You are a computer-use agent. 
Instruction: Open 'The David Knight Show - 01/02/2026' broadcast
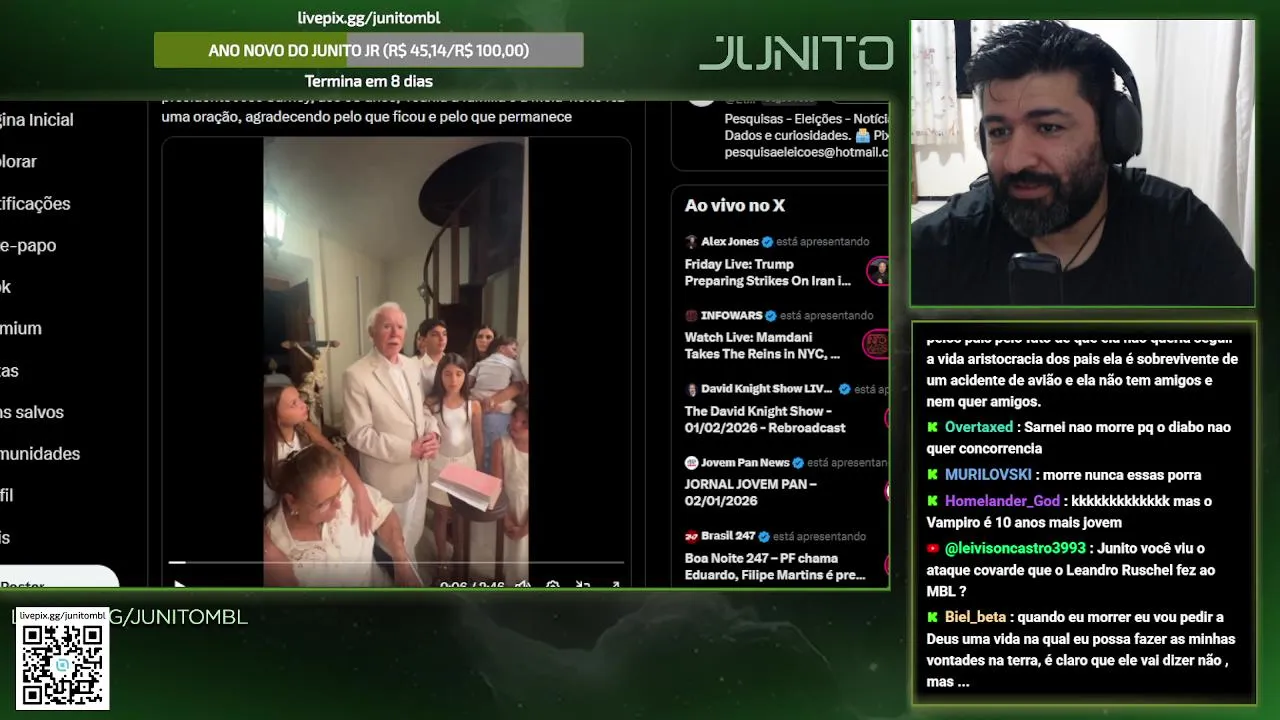(765, 419)
